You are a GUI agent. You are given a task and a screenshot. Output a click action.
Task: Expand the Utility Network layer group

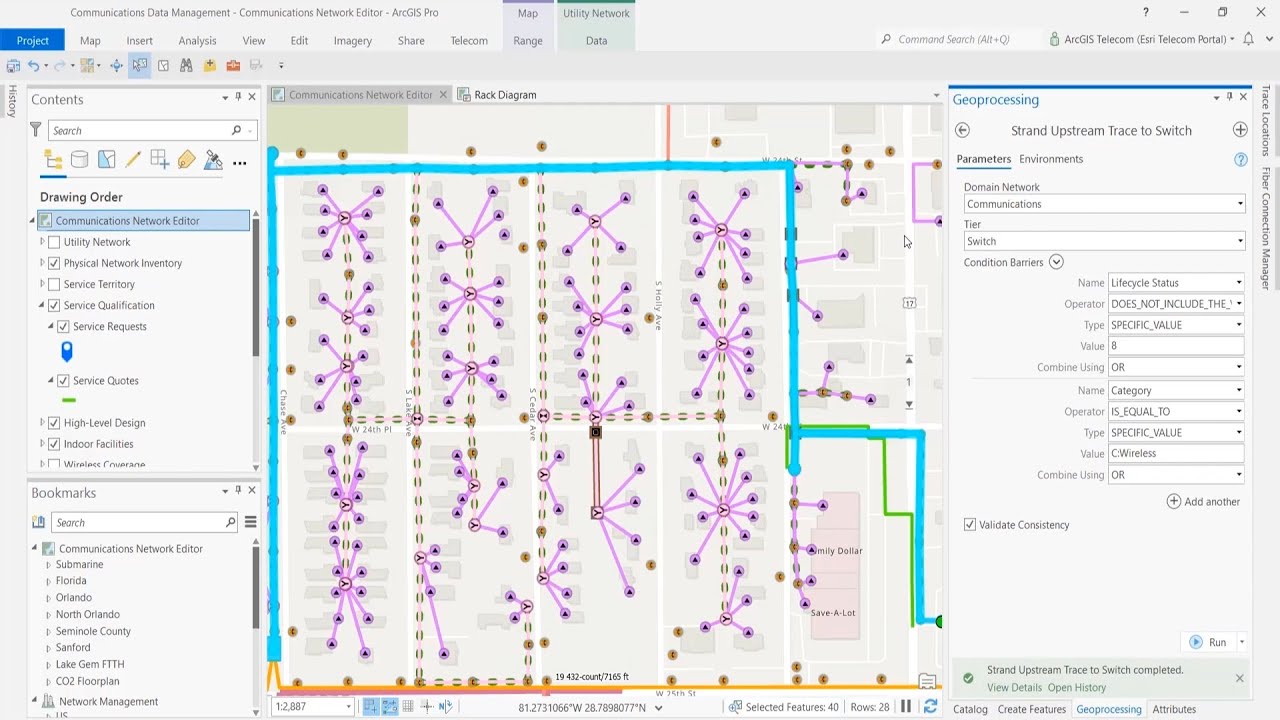(x=42, y=242)
